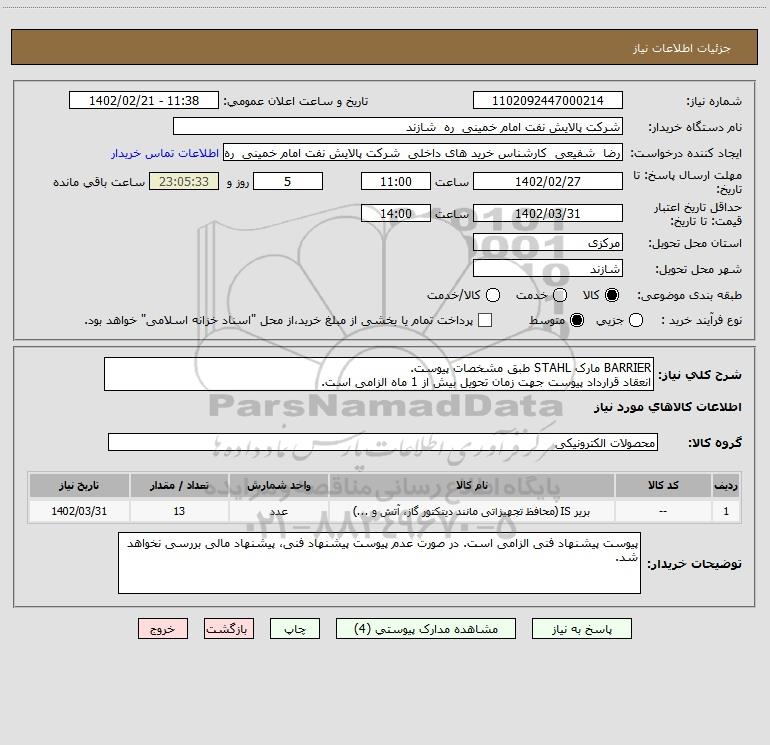Click the واحد شمارش column header
The width and height of the screenshot is (770, 745).
click(278, 485)
